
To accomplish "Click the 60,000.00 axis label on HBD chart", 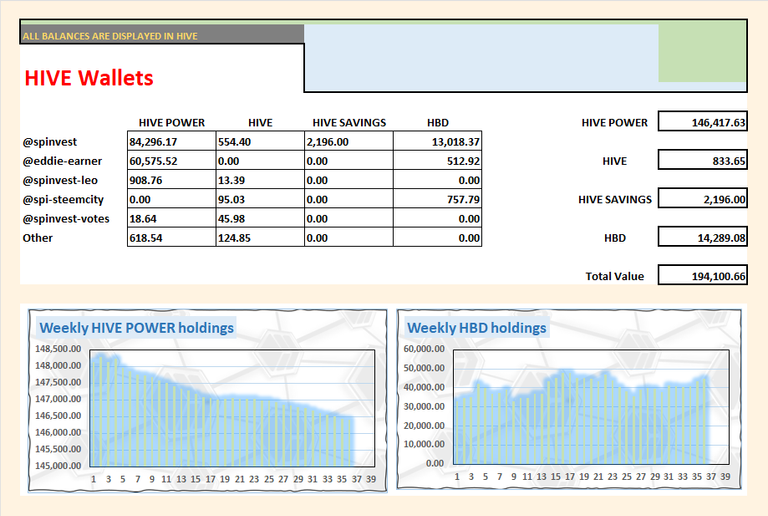I will (424, 349).
